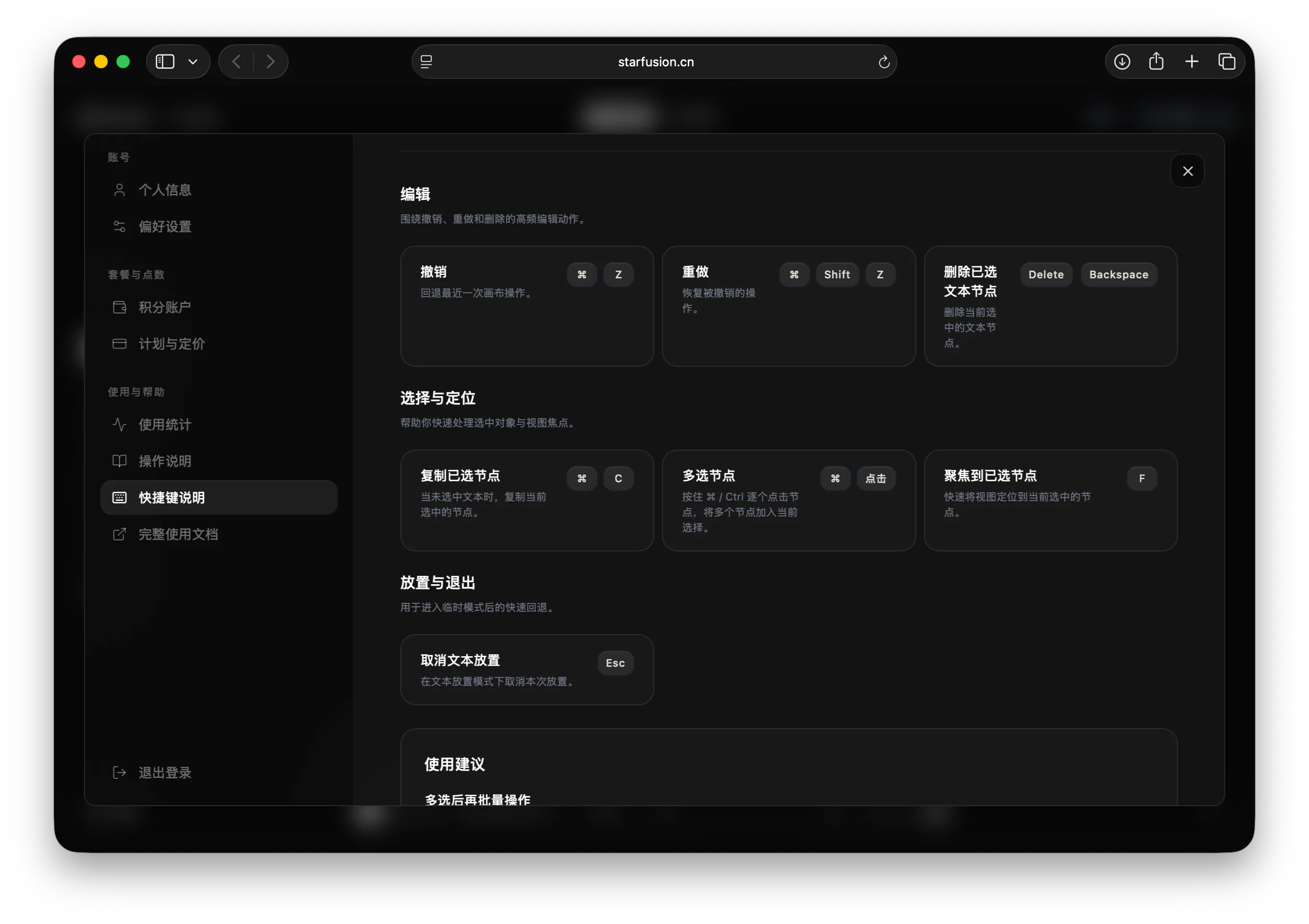Click the logout icon beside 退出登录
1309x924 pixels.
pos(119,773)
